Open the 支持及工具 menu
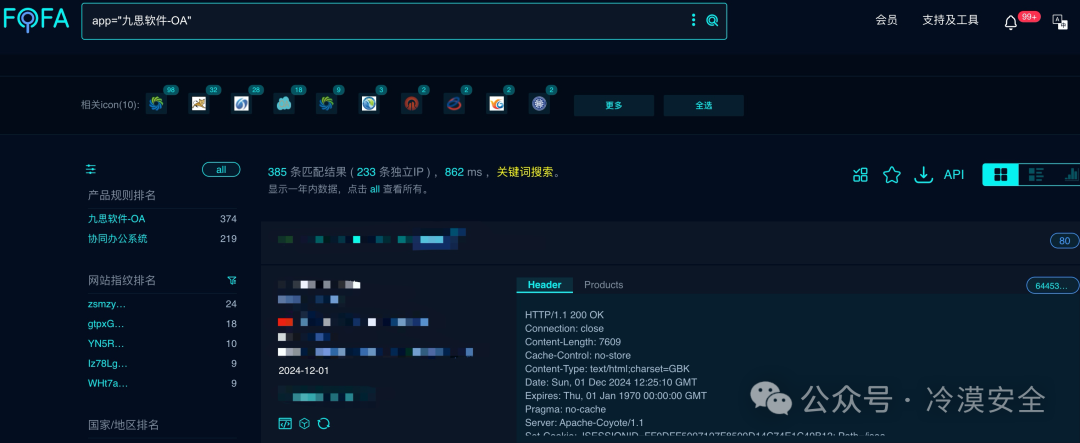This screenshot has width=1080, height=443. [x=951, y=20]
